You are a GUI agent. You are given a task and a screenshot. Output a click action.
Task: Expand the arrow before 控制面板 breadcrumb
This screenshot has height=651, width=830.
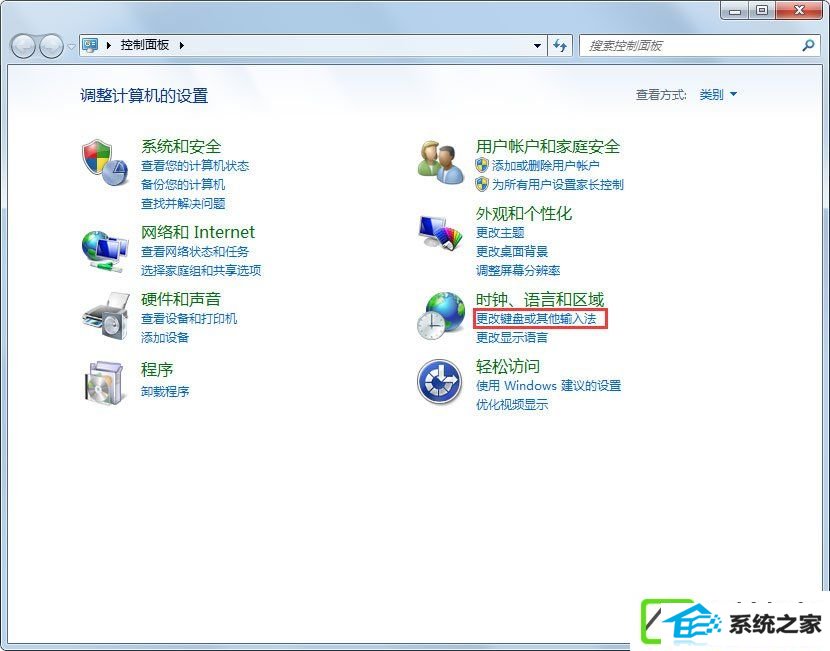click(109, 46)
